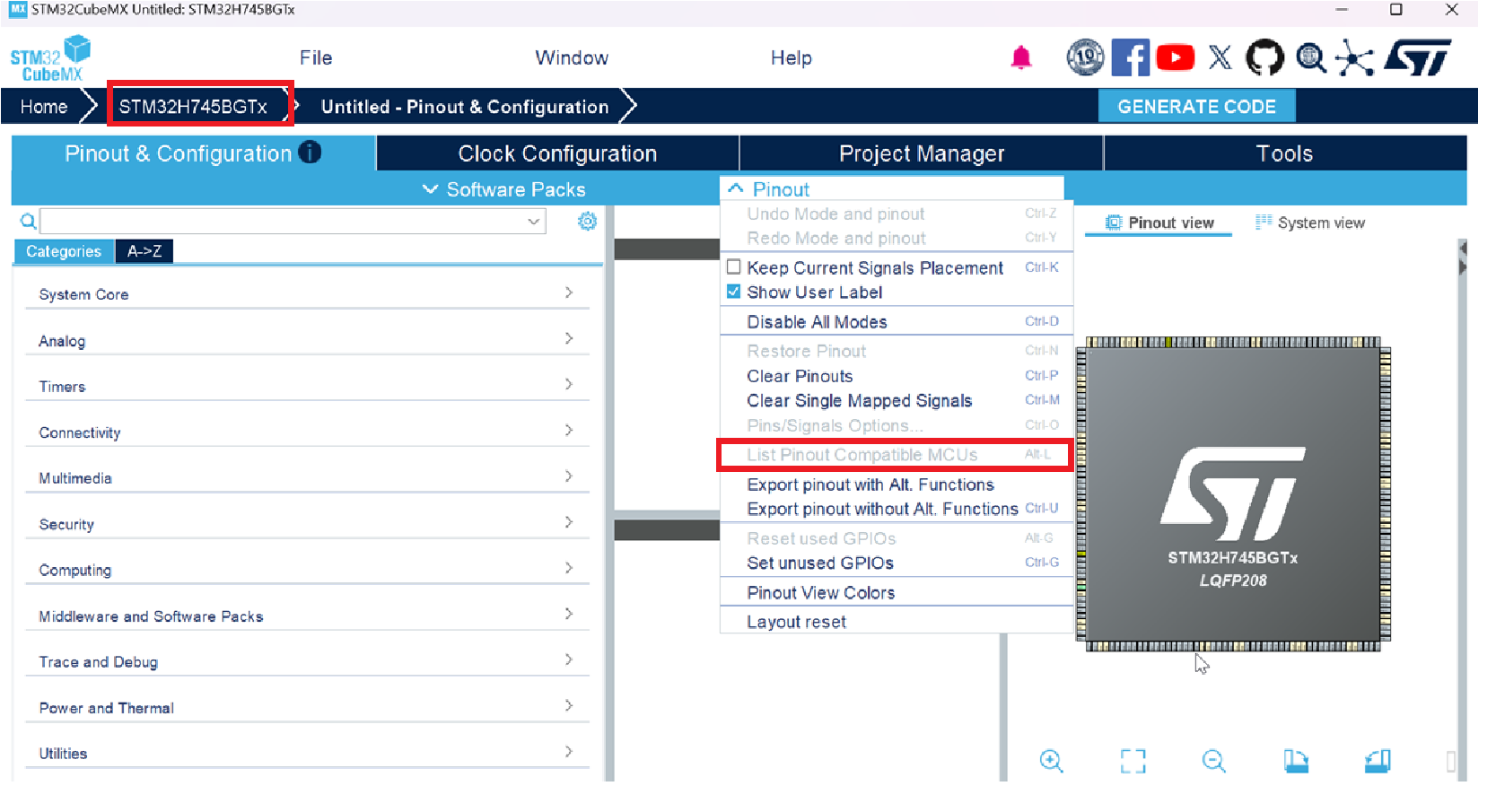The width and height of the screenshot is (1496, 812).
Task: Fit the chip to the view area
Action: tap(1133, 761)
